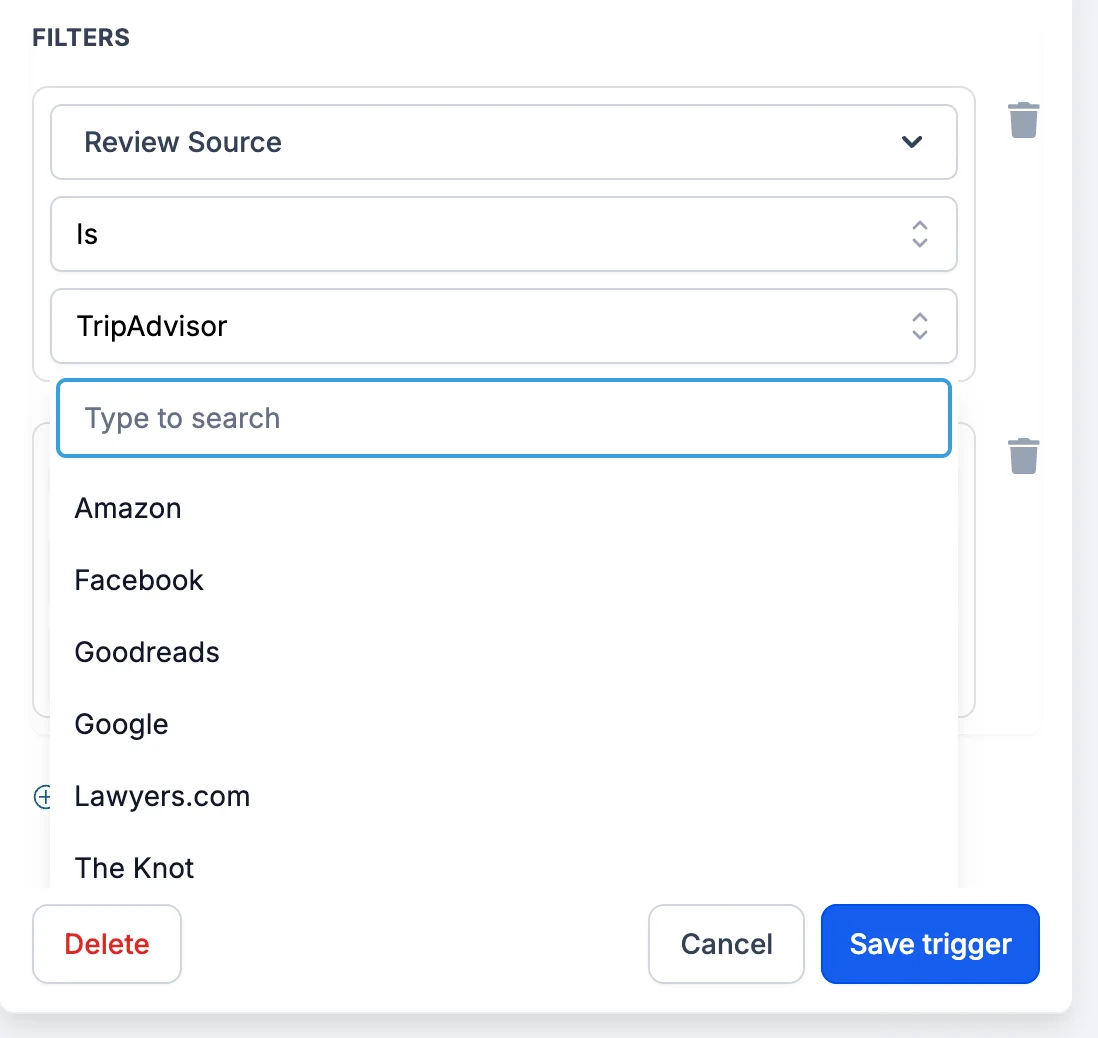Click the FILTERS section heading
Viewport: 1098px width, 1038px height.
81,37
